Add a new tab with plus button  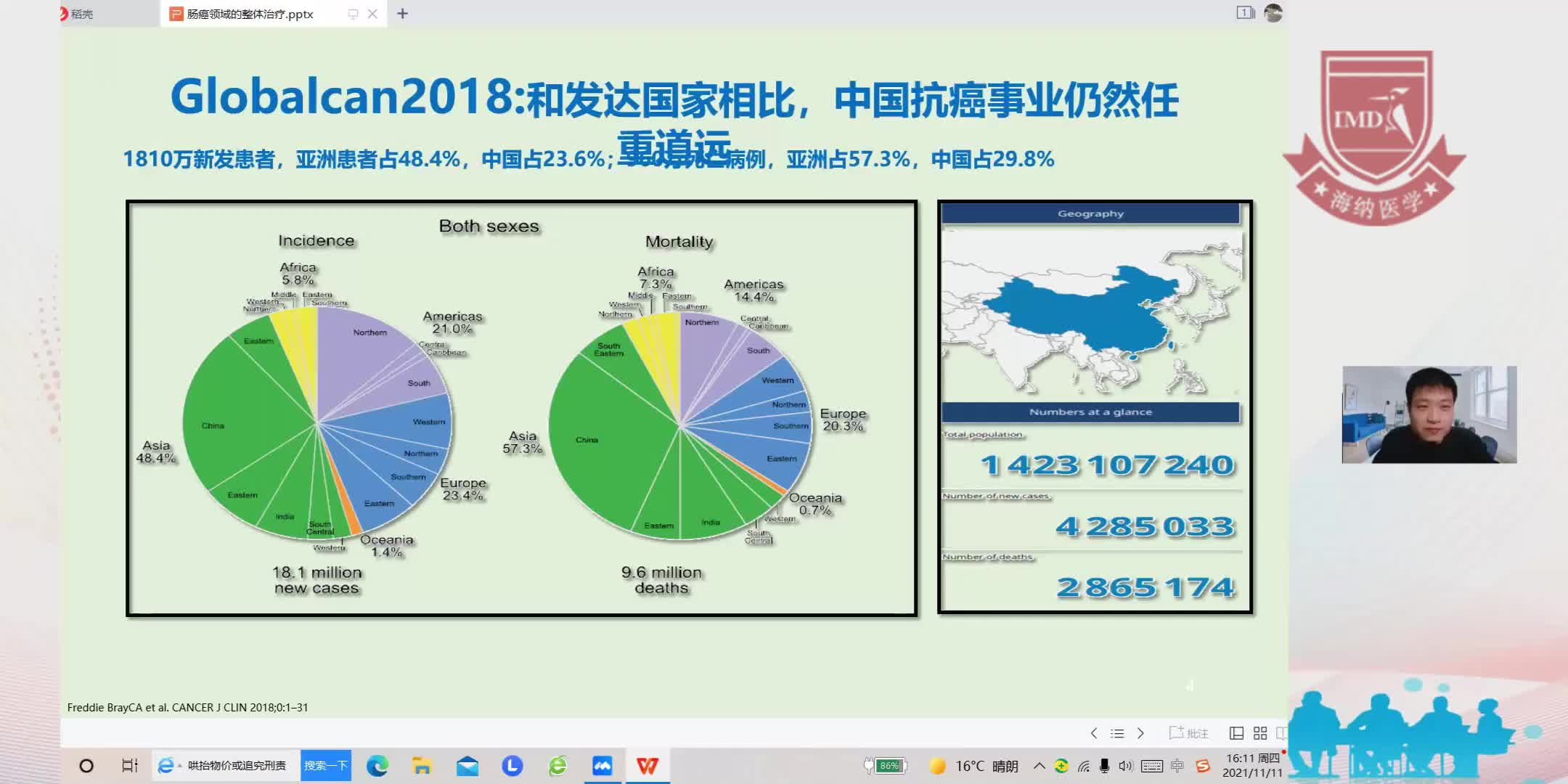pos(402,14)
